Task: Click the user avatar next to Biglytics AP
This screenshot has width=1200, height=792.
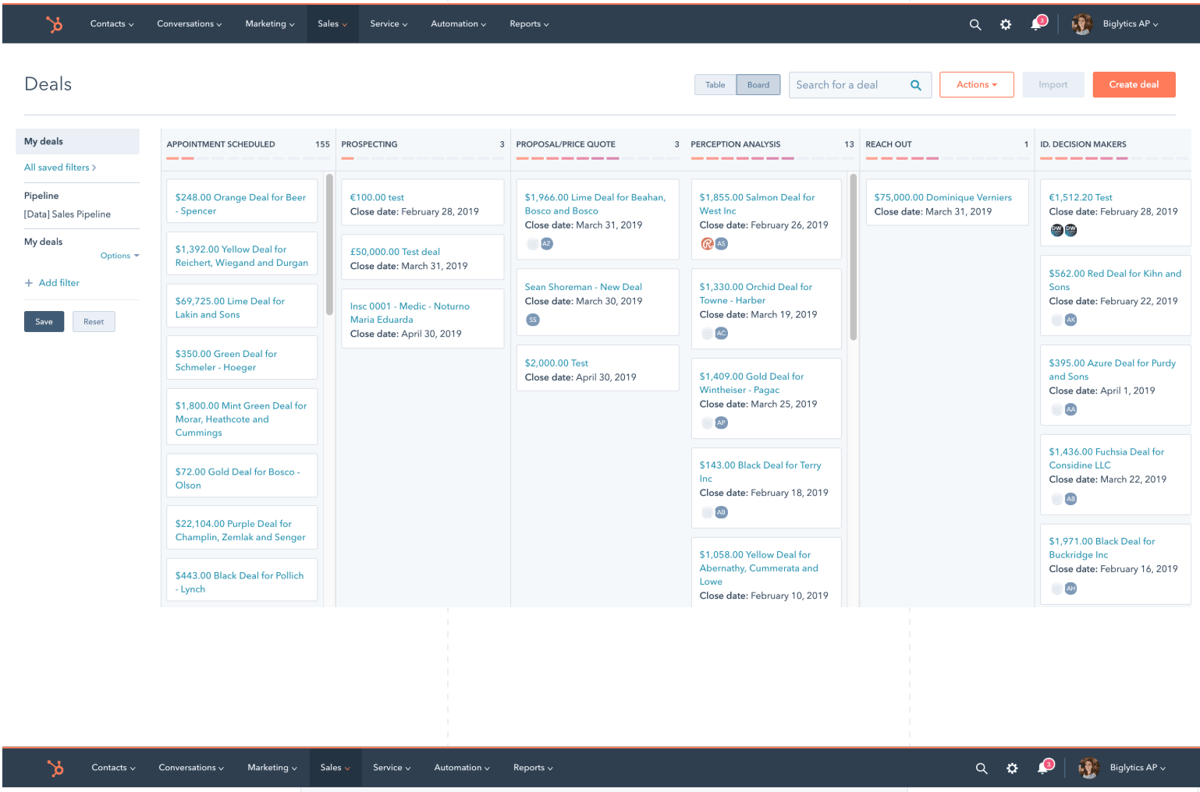Action: click(1081, 24)
